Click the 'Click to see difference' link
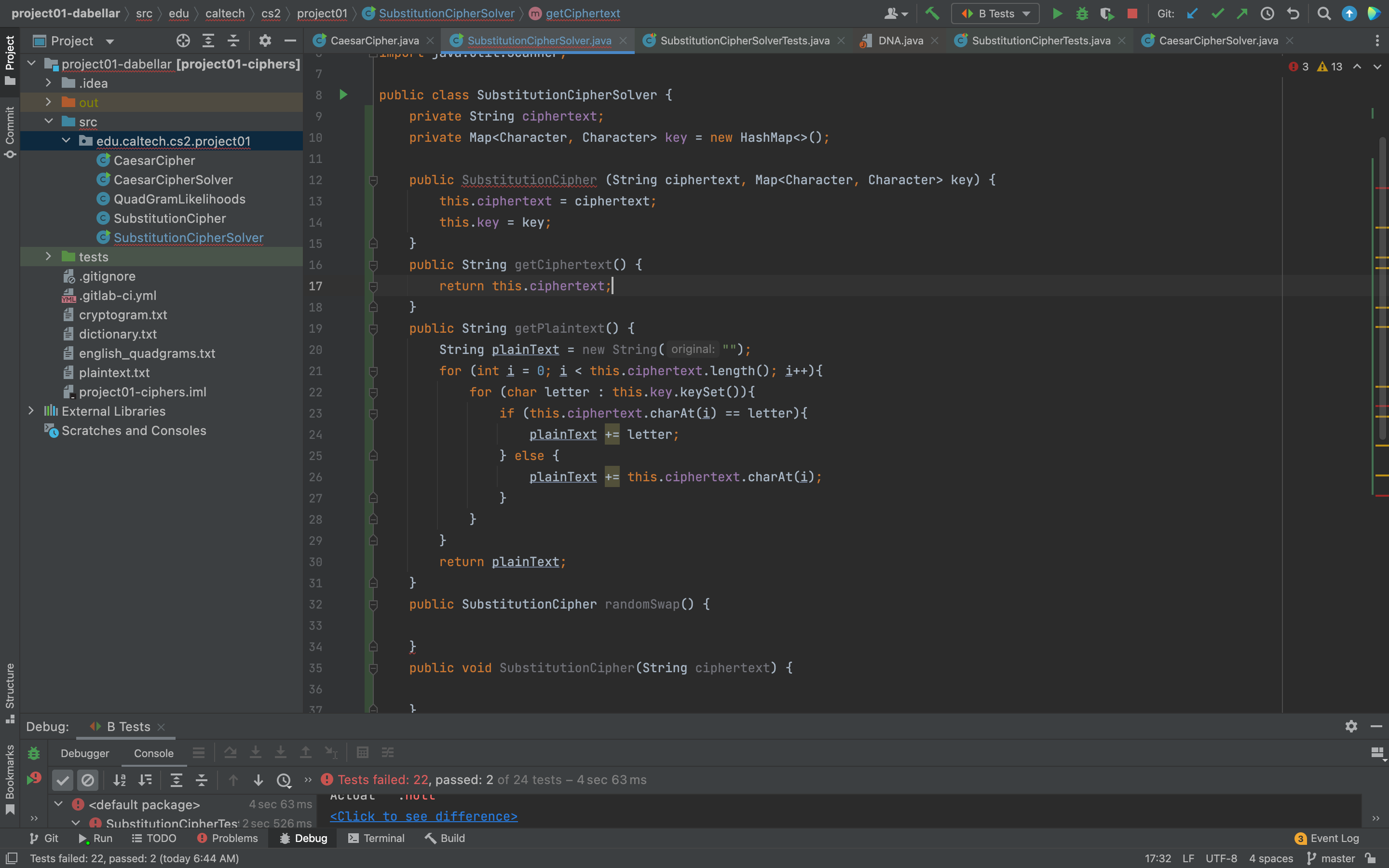1389x868 pixels. tap(423, 816)
